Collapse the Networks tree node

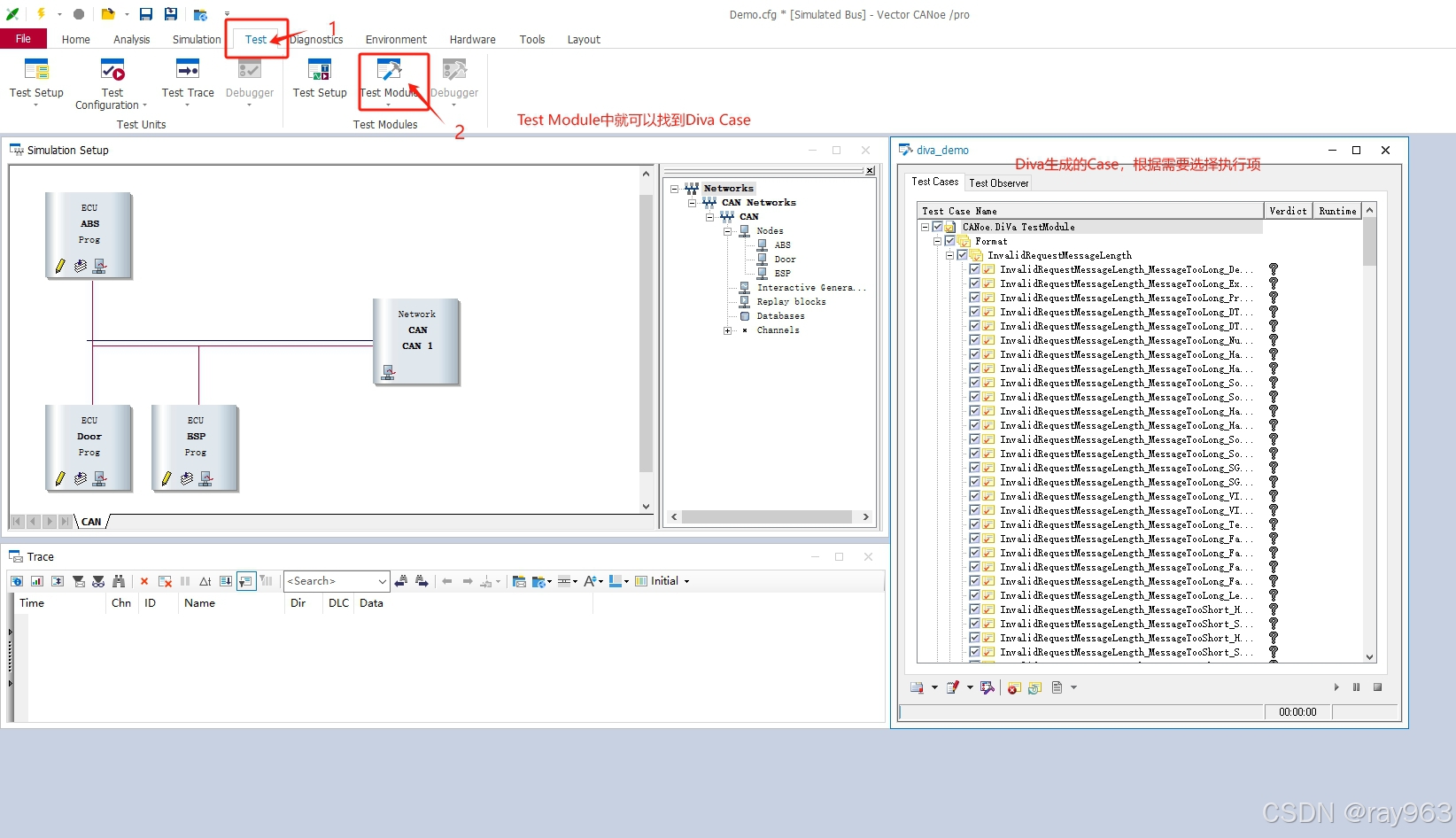(675, 189)
